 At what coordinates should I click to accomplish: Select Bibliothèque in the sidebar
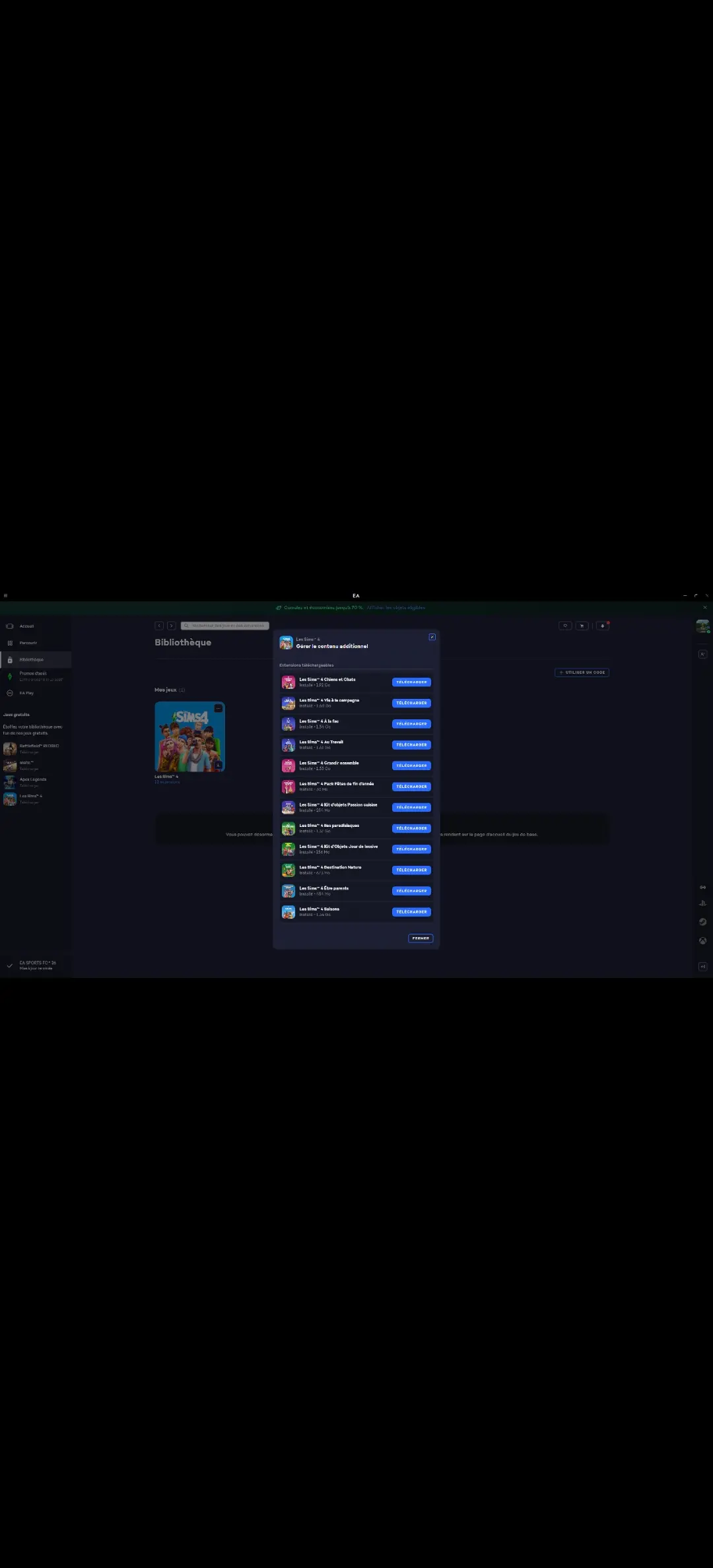(36, 659)
